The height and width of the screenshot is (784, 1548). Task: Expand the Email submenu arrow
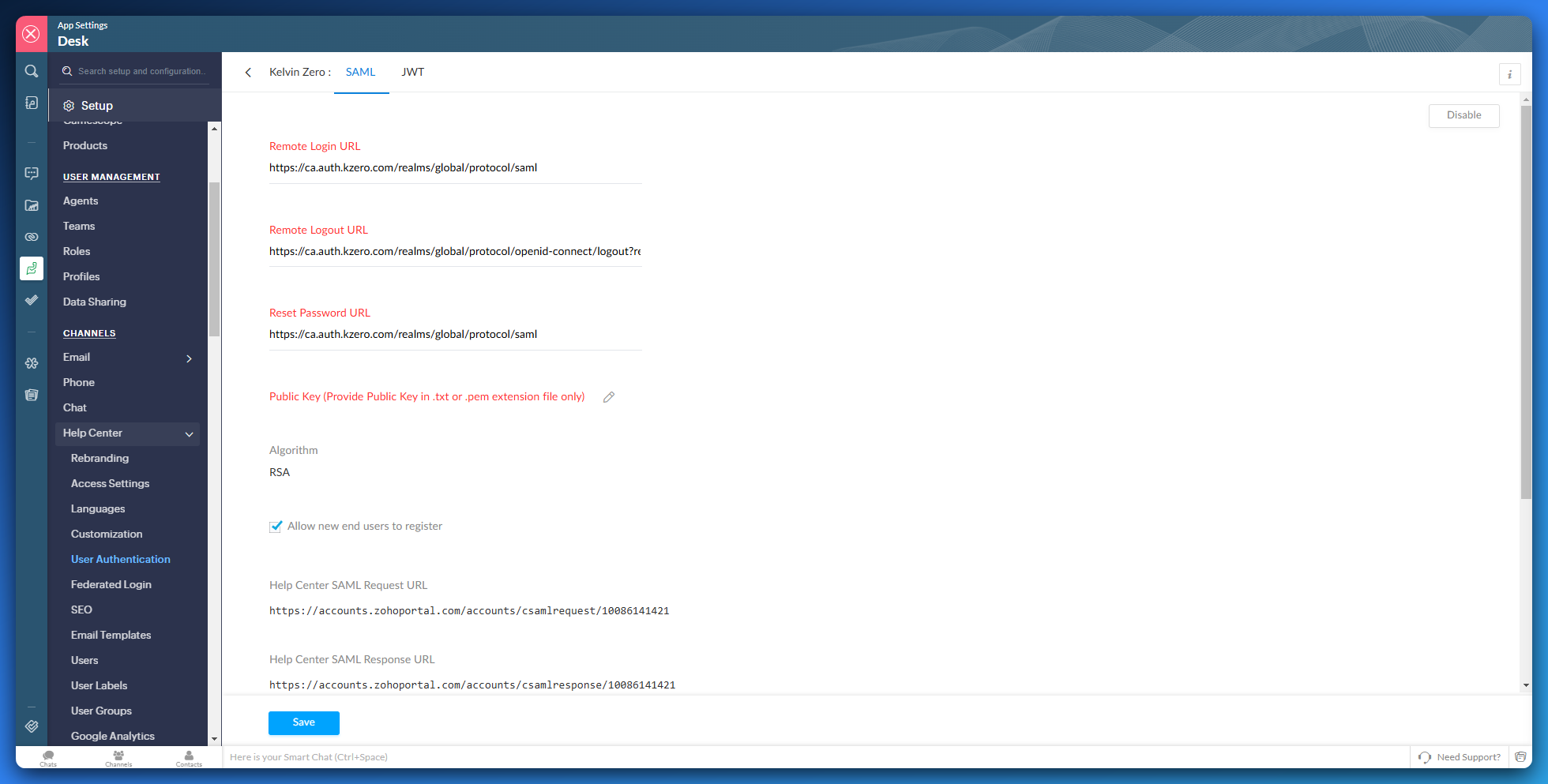189,358
